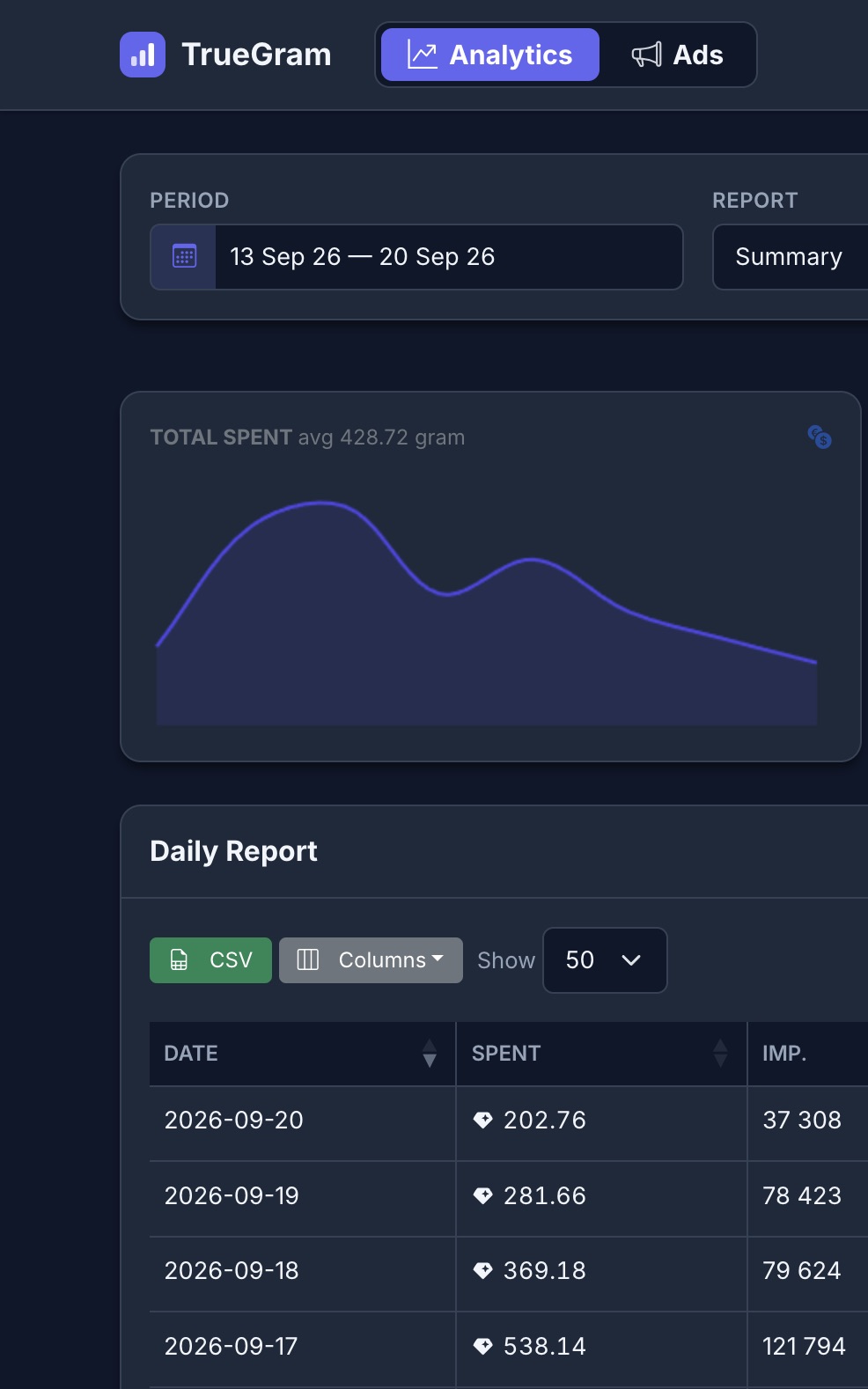Click the TrueGram logo icon

(143, 55)
